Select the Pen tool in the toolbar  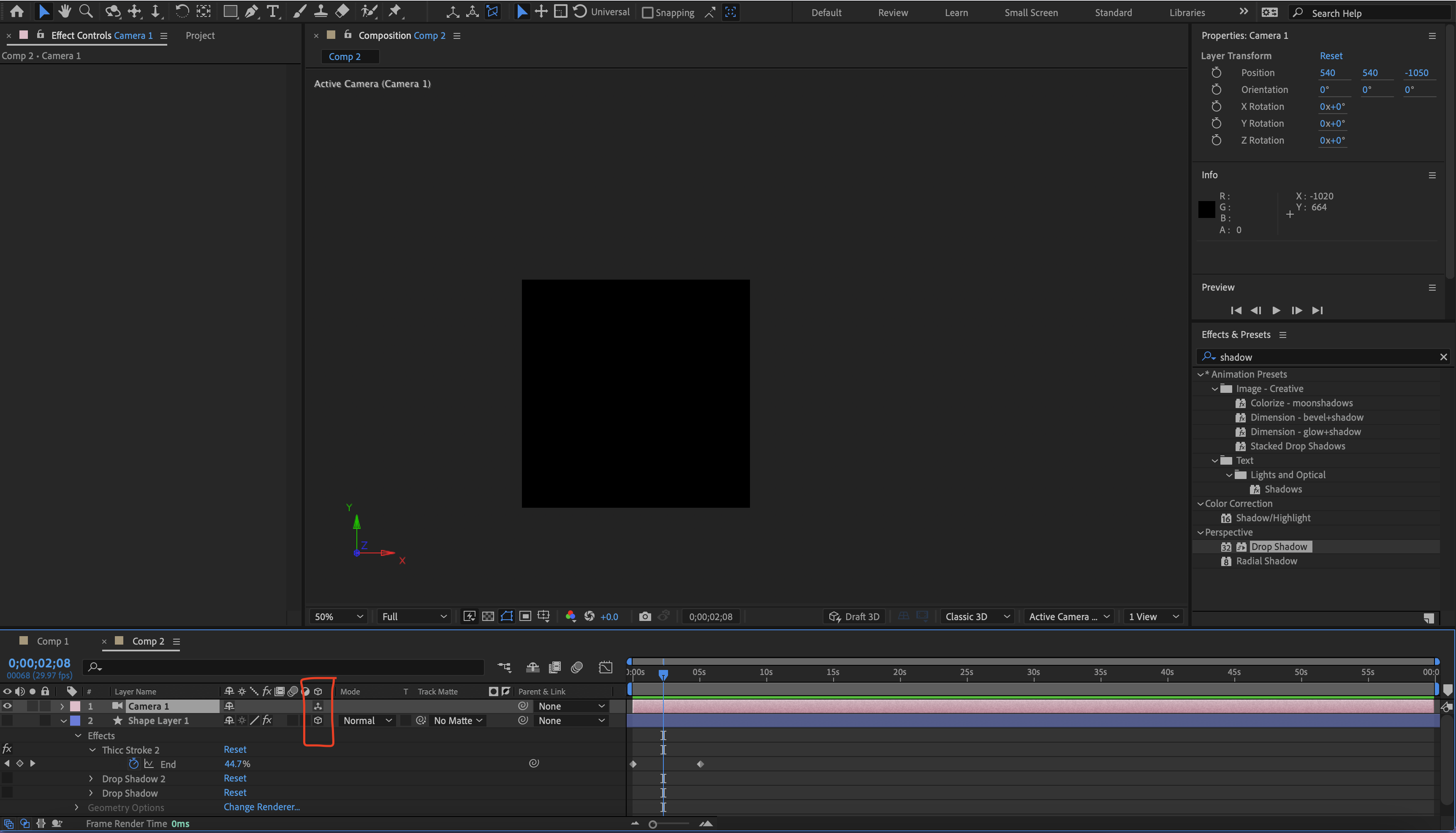tap(252, 11)
